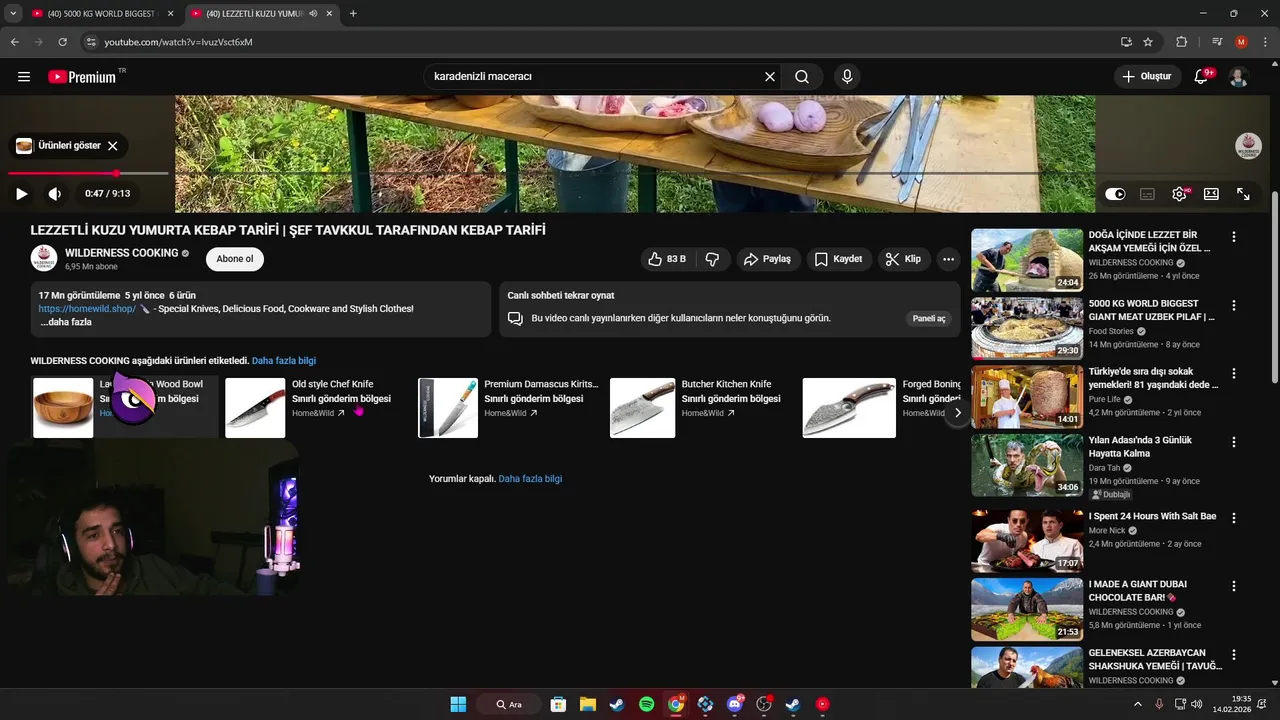
Task: Mute the video volume
Action: pos(55,194)
